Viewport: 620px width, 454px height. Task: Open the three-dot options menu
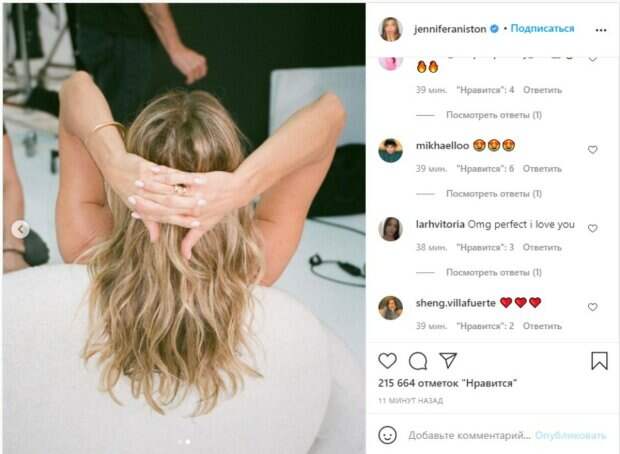(x=601, y=30)
